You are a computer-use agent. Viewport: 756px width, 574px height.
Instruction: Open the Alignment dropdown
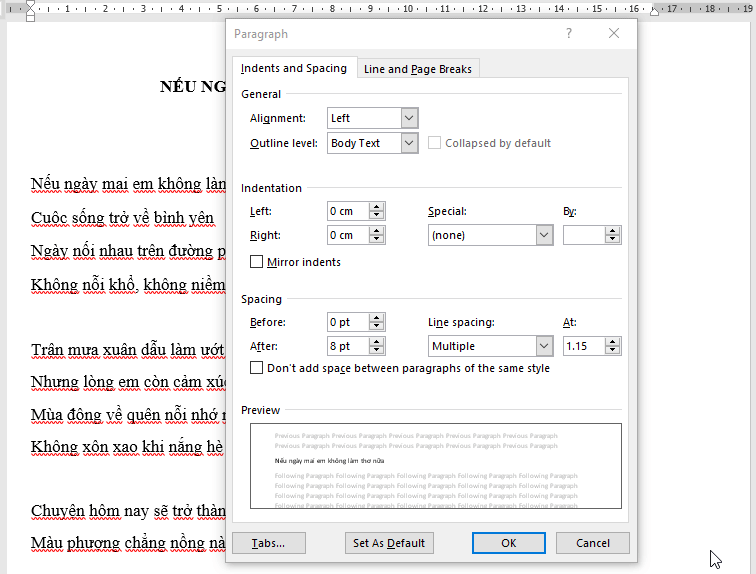[409, 118]
